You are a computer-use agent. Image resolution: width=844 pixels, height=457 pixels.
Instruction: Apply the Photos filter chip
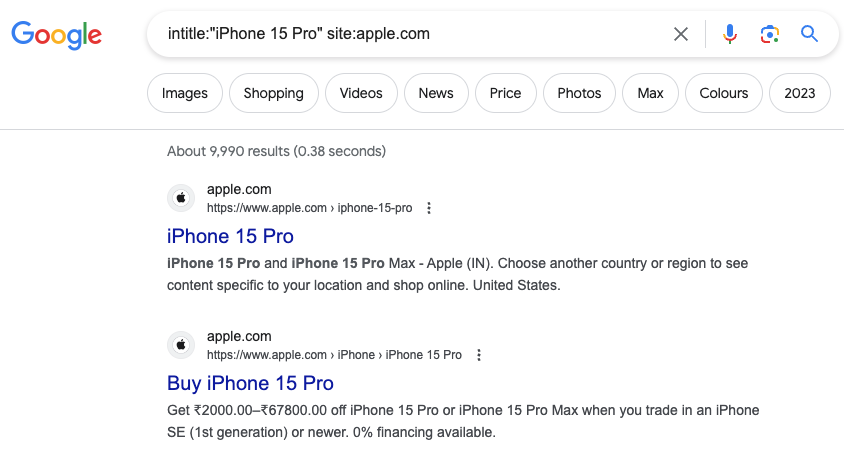pyautogui.click(x=579, y=93)
